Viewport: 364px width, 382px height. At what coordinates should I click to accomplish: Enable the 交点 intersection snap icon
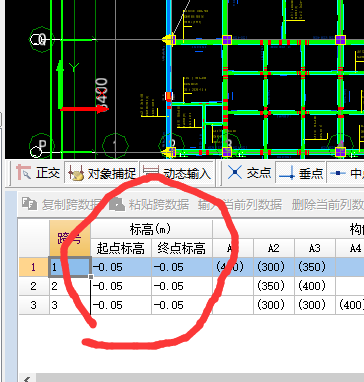click(235, 172)
